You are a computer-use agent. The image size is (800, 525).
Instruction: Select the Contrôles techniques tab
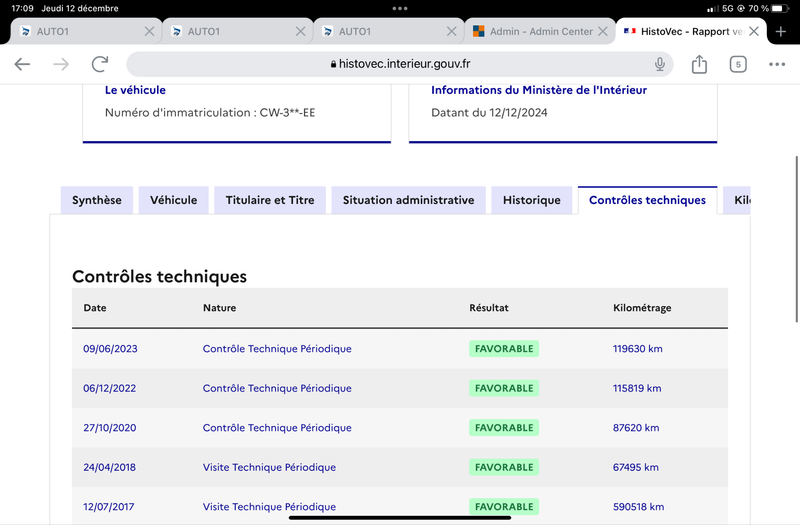tap(647, 200)
